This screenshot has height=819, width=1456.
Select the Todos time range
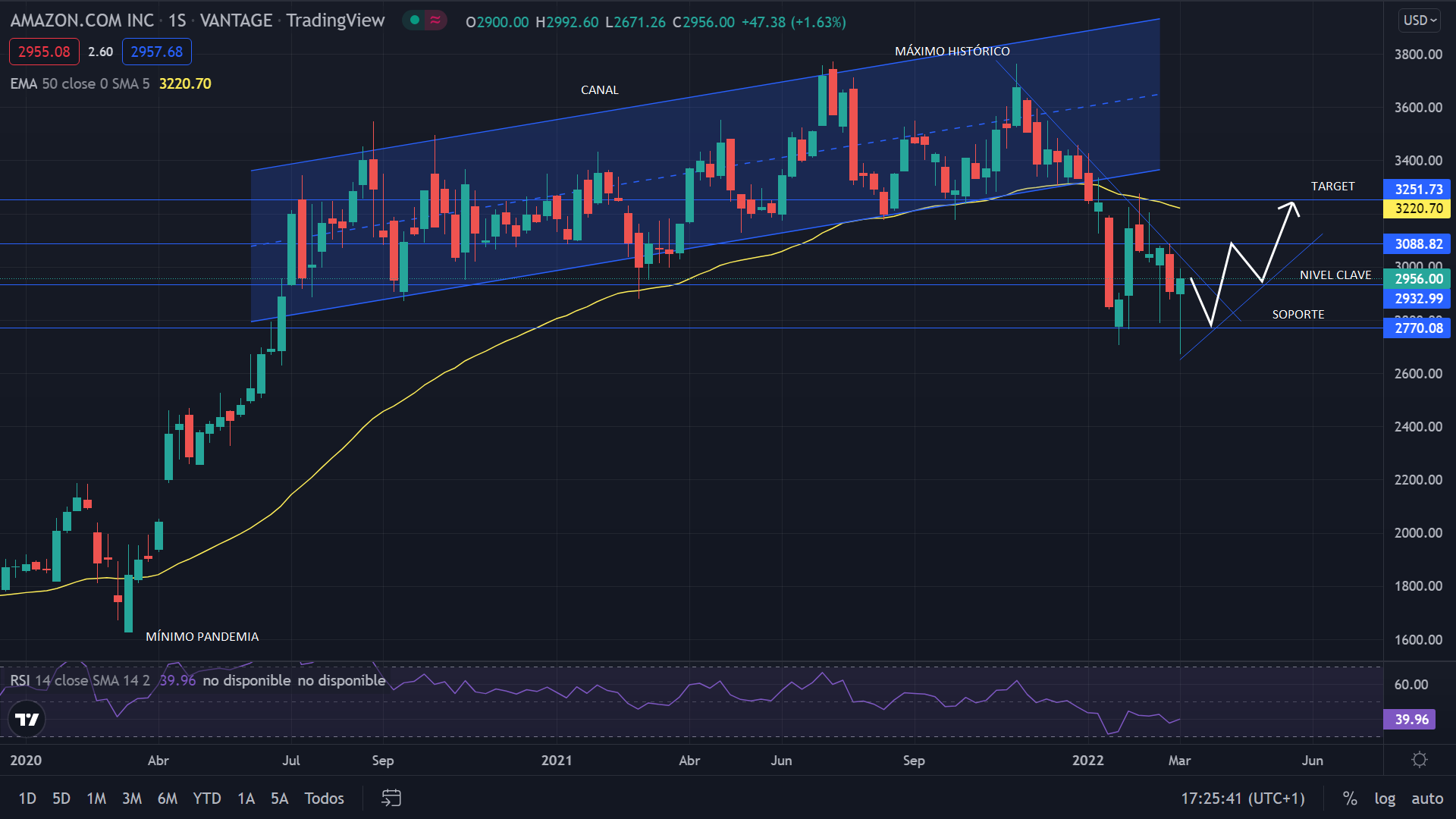[x=324, y=798]
